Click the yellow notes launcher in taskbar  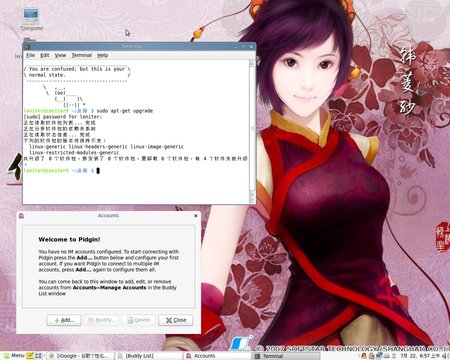30,356
